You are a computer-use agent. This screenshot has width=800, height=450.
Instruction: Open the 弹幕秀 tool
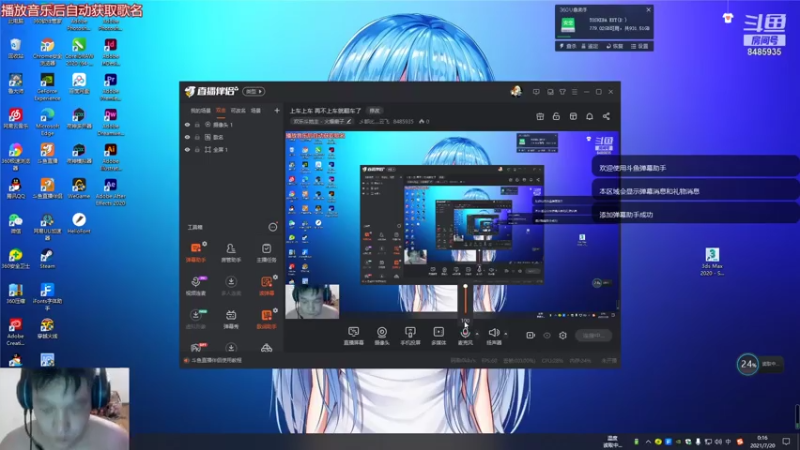click(x=231, y=318)
